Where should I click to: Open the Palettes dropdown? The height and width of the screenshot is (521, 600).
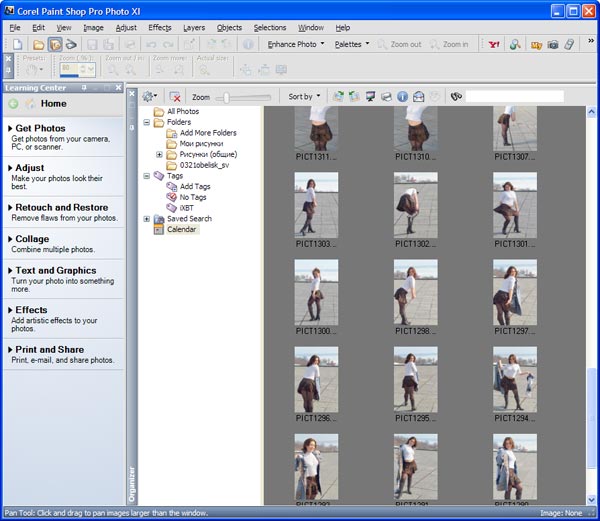[352, 45]
